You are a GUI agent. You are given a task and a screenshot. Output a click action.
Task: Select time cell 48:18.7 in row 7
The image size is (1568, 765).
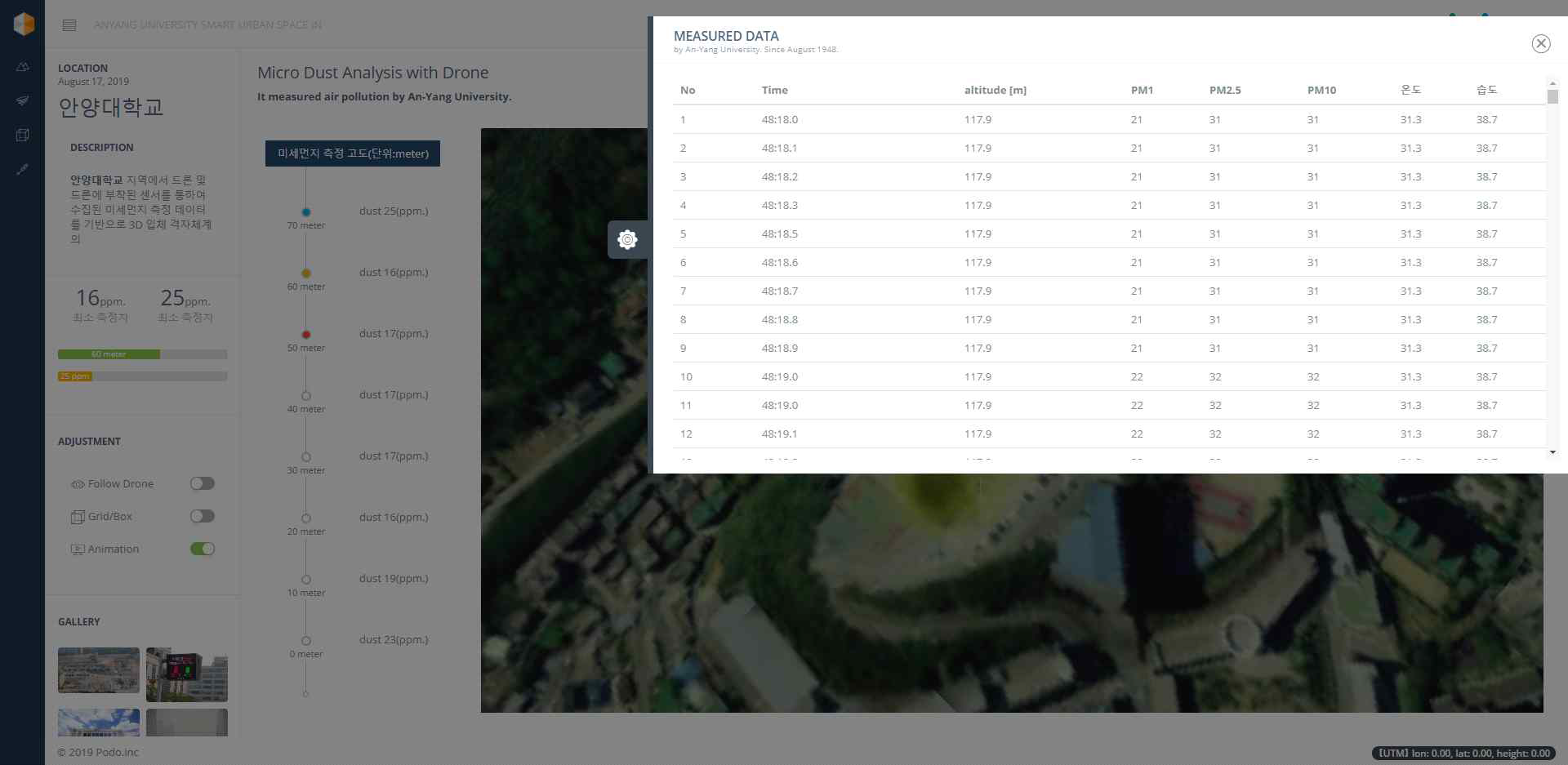click(780, 291)
